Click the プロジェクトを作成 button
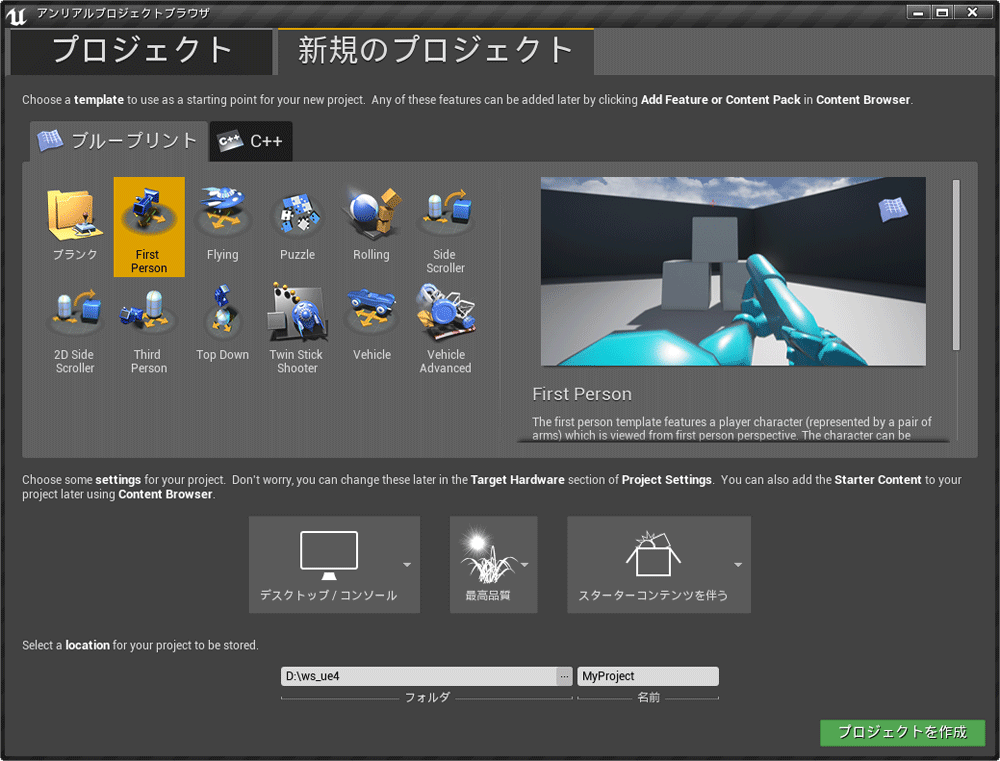 click(x=902, y=732)
